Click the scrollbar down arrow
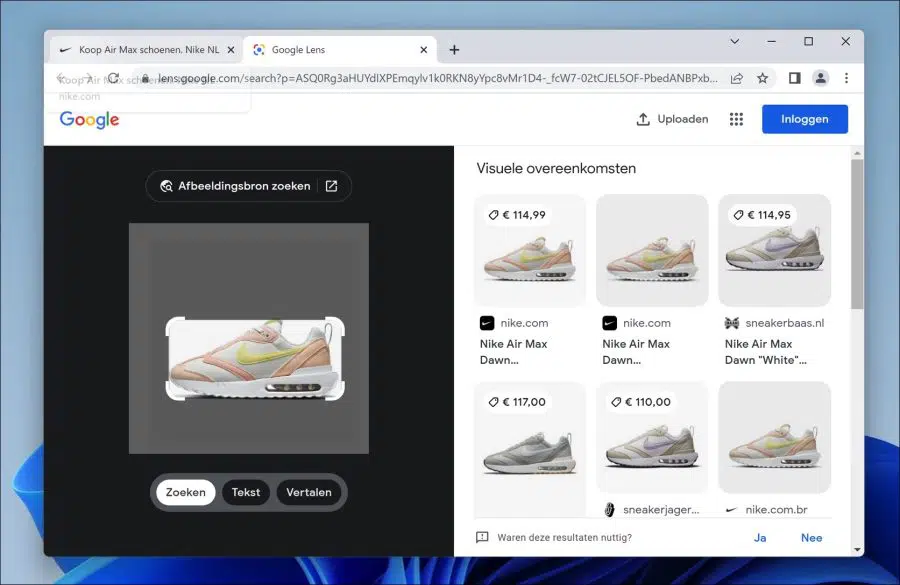Viewport: 900px width, 585px height. (x=857, y=550)
